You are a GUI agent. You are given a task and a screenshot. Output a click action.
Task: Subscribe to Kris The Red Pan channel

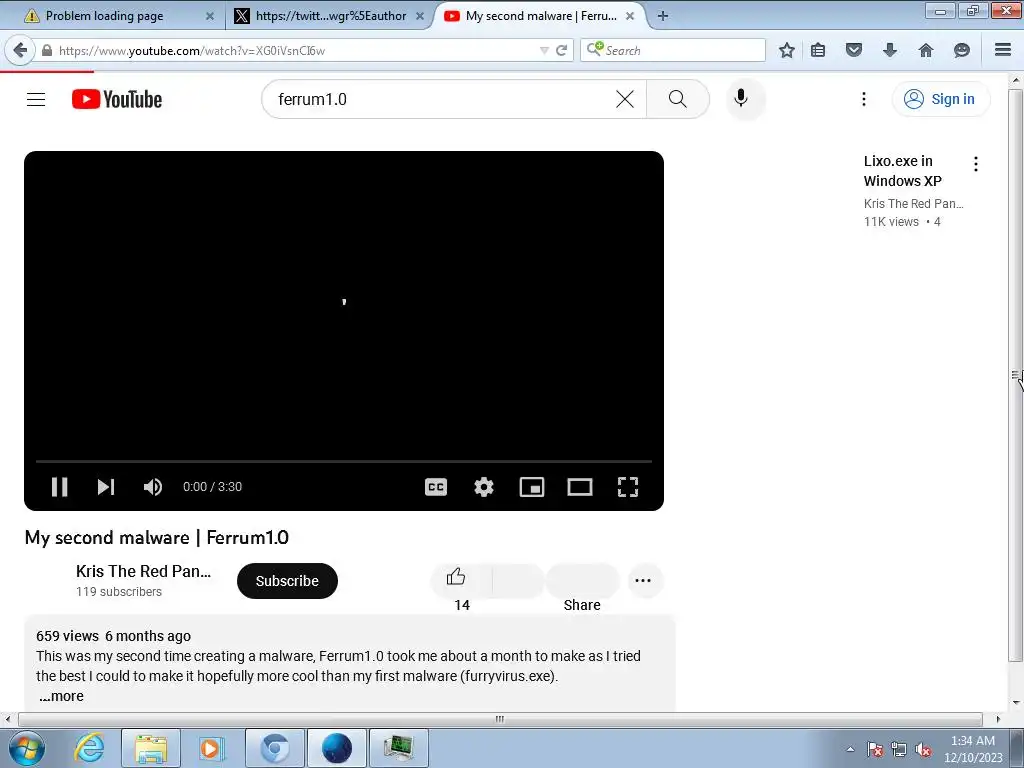[x=287, y=581]
